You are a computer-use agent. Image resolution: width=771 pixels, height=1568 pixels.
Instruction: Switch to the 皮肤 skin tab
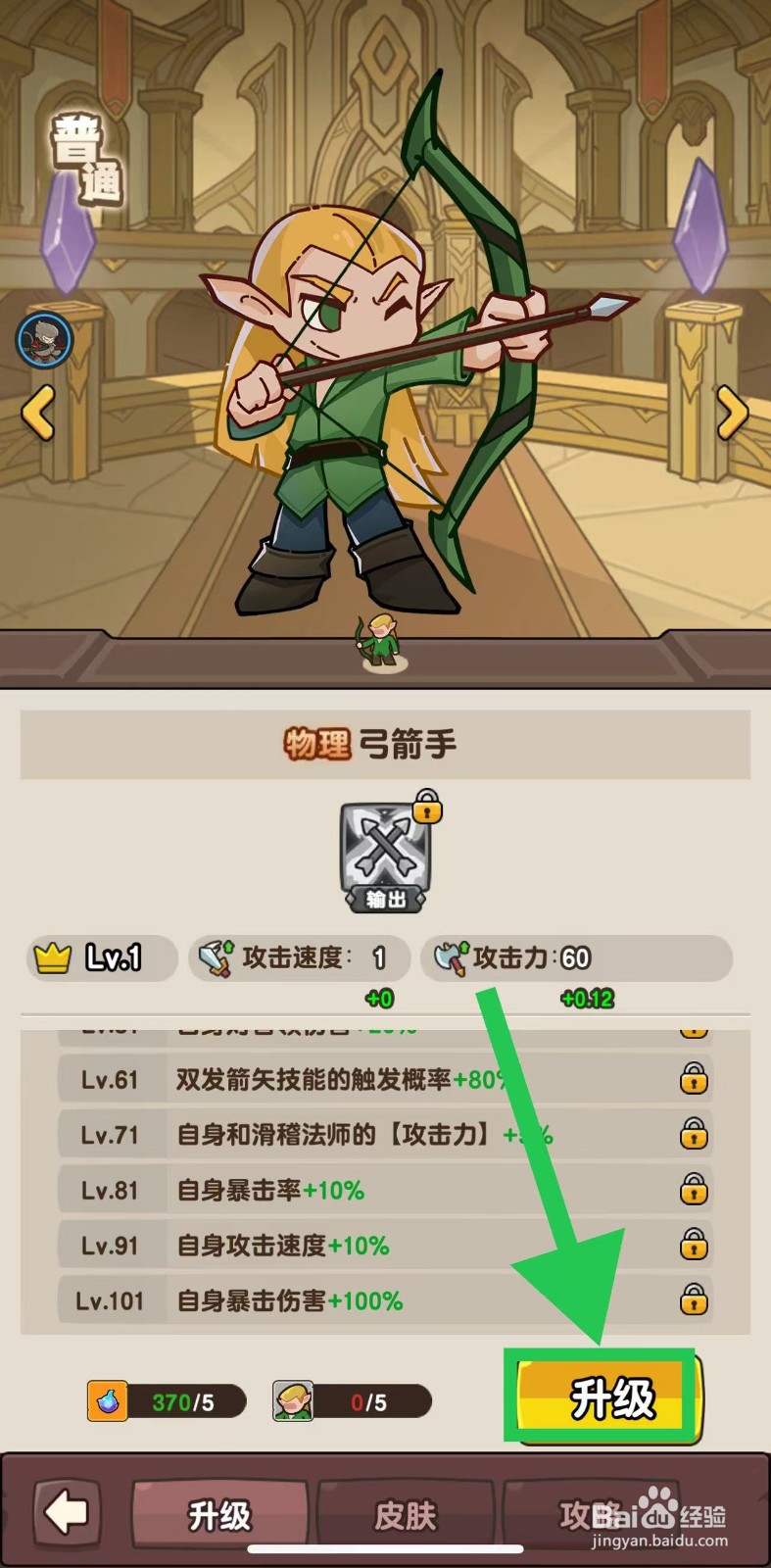click(x=406, y=1516)
